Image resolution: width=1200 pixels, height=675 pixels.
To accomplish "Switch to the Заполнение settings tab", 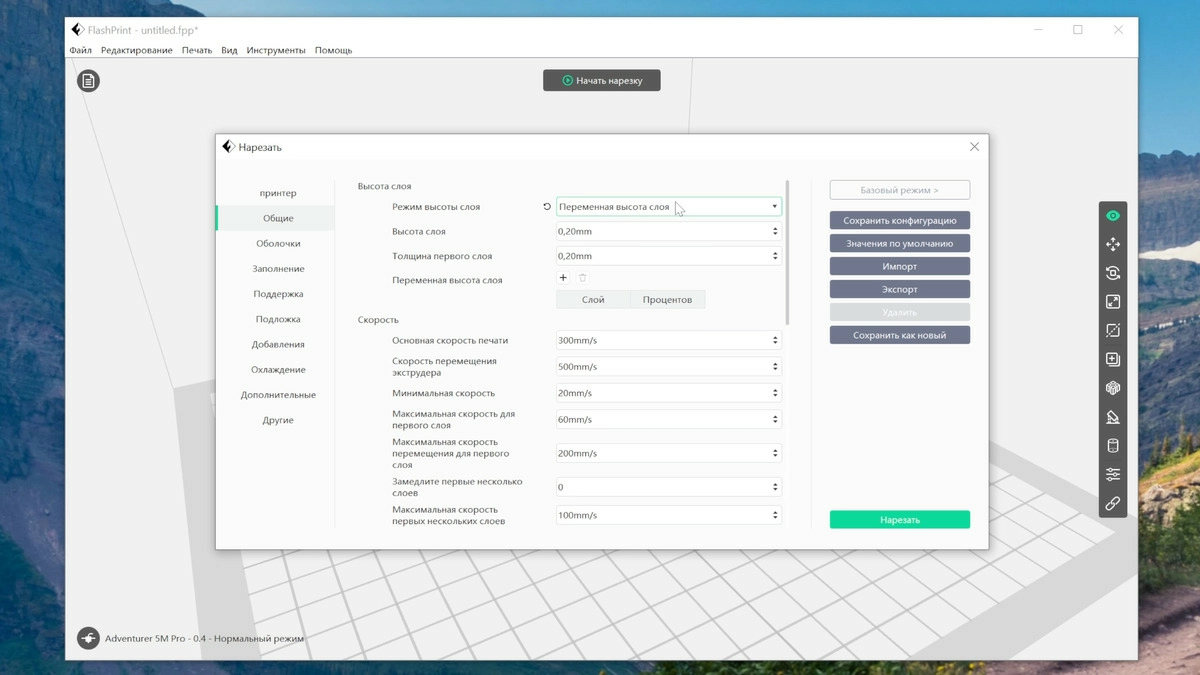I will pyautogui.click(x=278, y=269).
